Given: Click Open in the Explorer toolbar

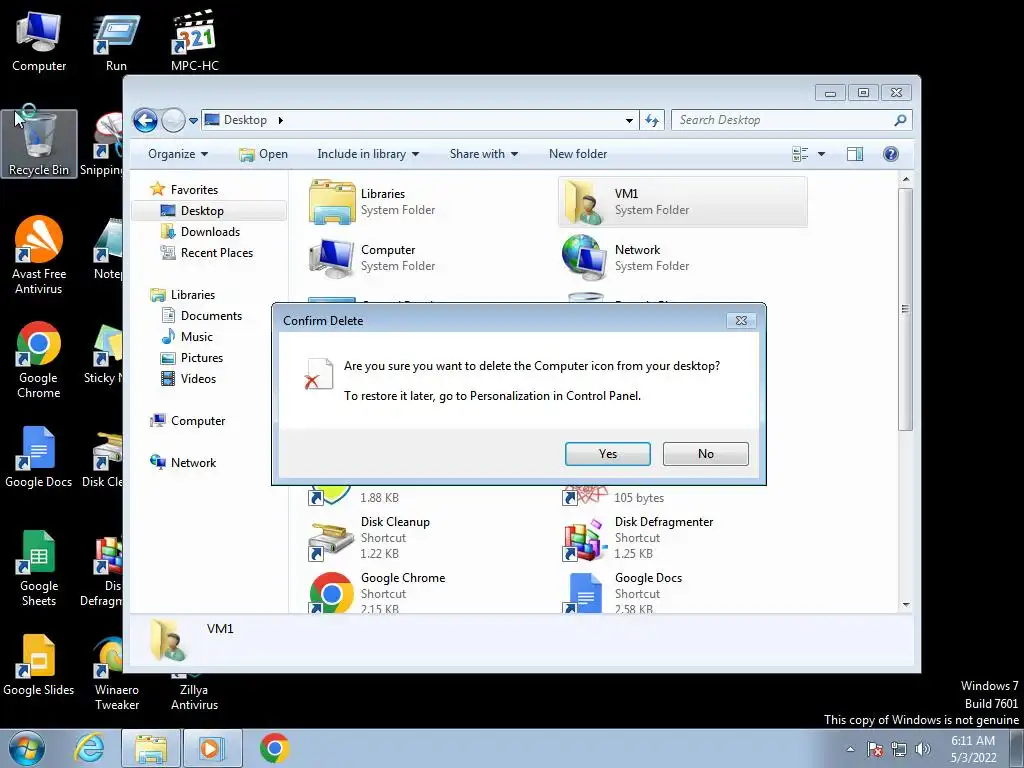Looking at the screenshot, I should pos(263,154).
